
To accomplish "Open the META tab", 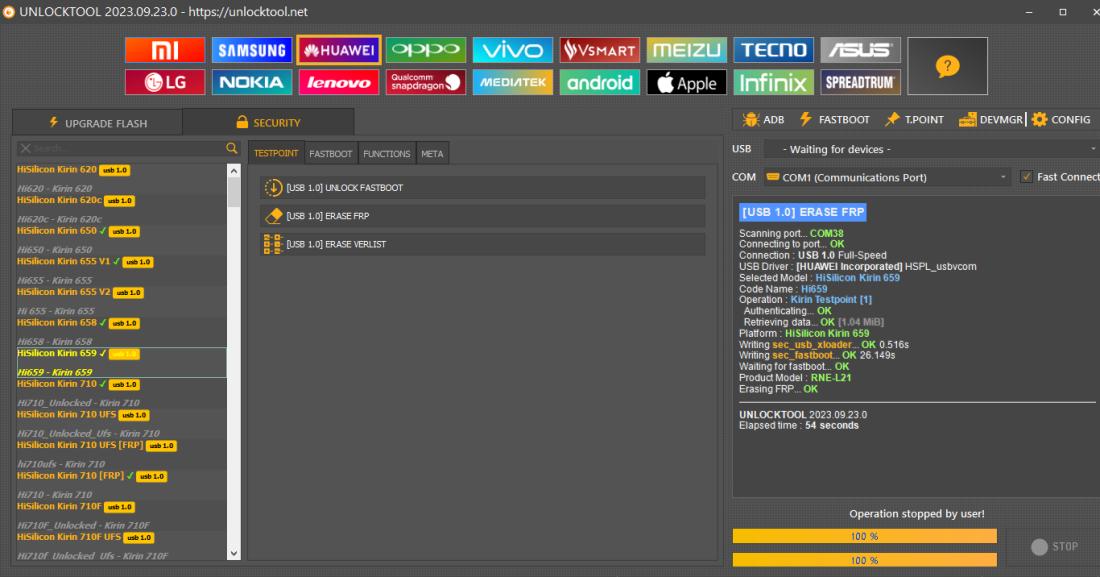I will point(432,154).
